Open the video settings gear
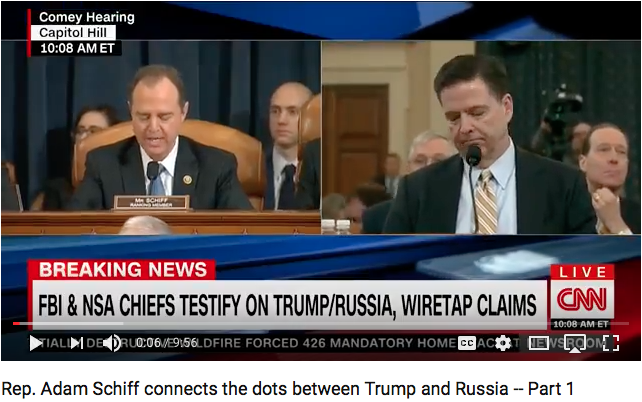 [503, 343]
